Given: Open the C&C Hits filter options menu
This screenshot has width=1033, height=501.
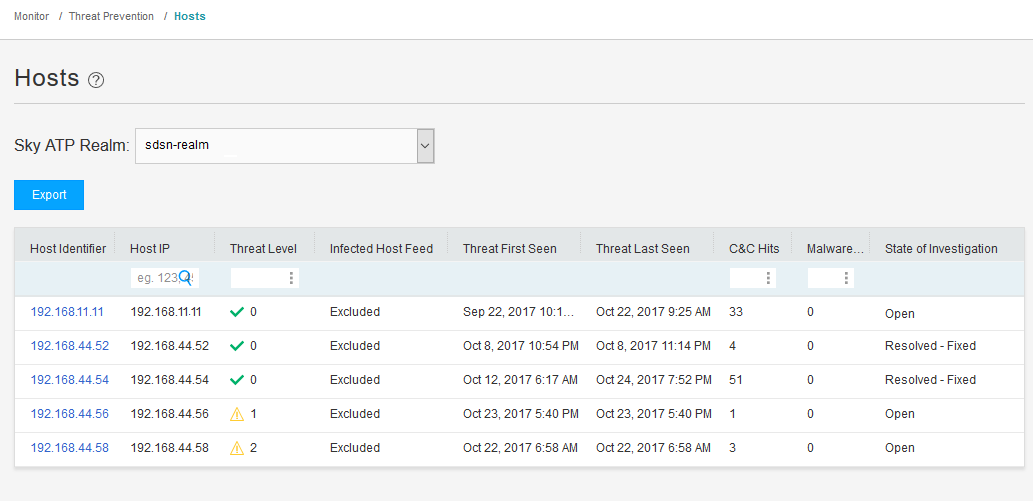Looking at the screenshot, I should (768, 278).
